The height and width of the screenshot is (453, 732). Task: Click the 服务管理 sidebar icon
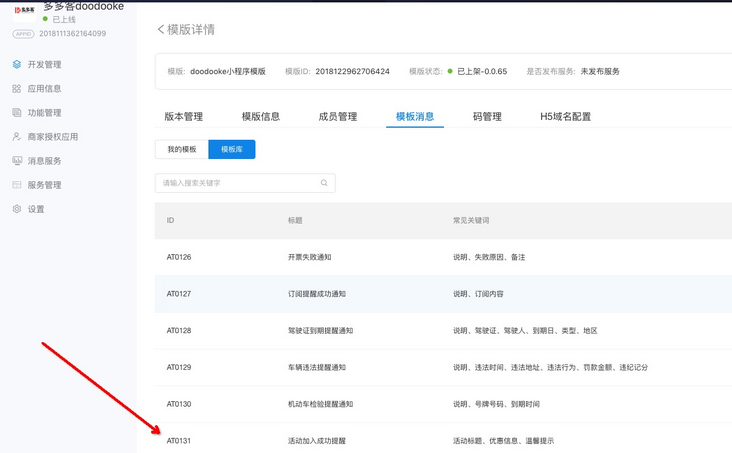[17, 185]
